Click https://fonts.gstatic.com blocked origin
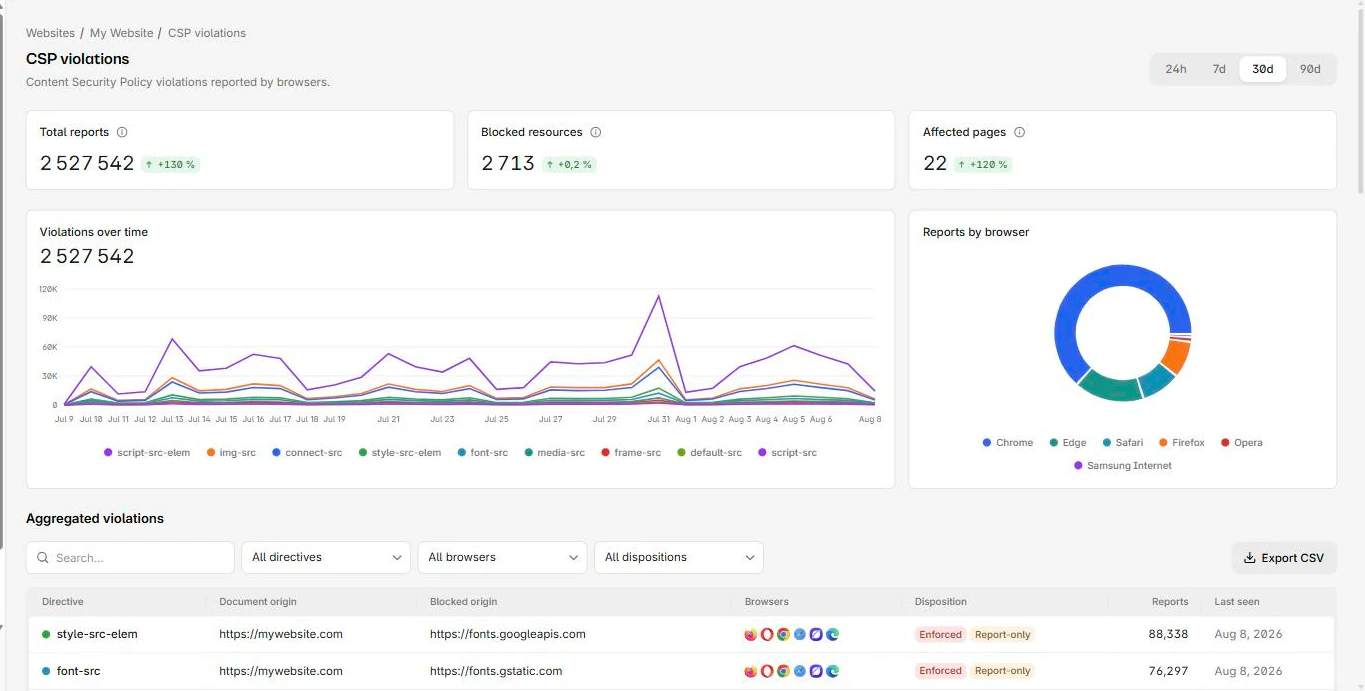1365x691 pixels. [496, 671]
